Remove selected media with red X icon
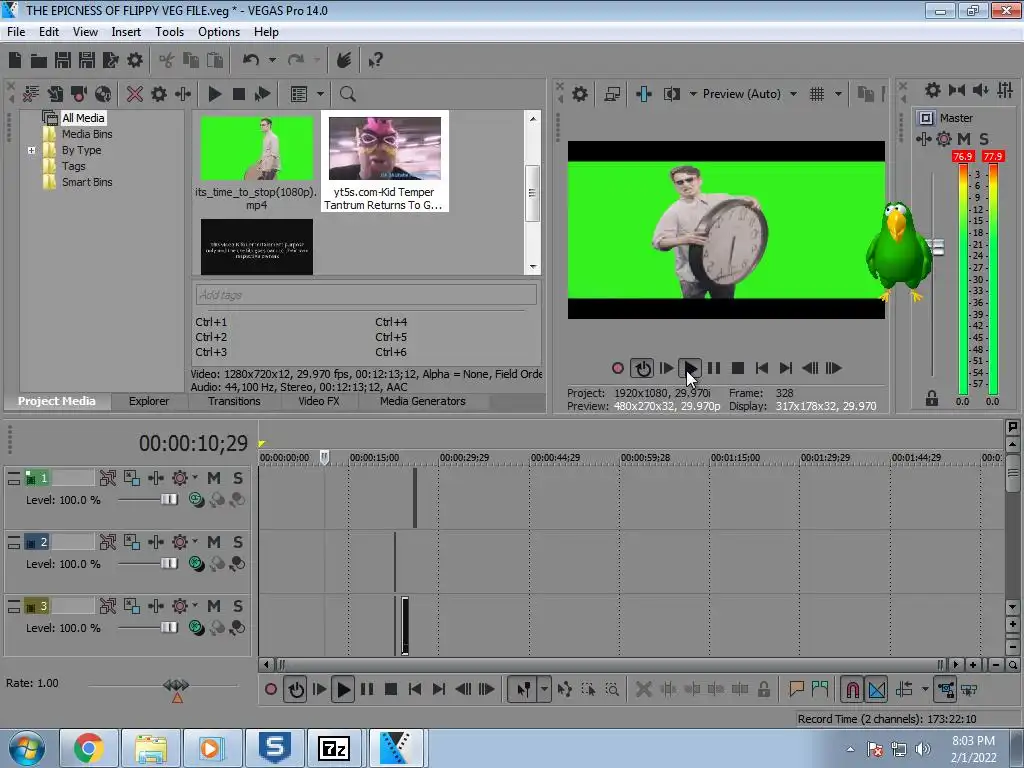The width and height of the screenshot is (1024, 768). click(135, 94)
